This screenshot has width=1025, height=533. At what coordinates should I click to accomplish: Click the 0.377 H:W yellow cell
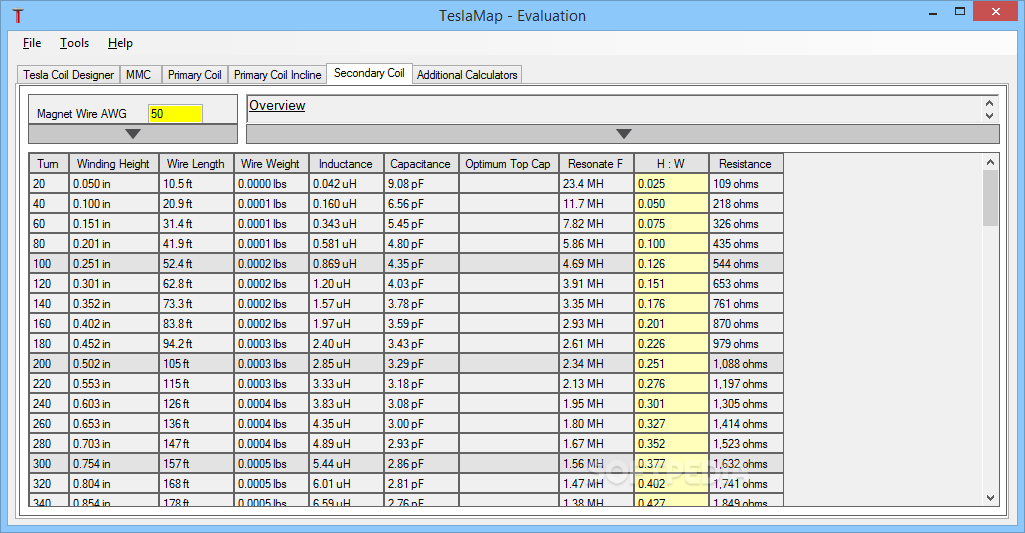click(x=671, y=464)
